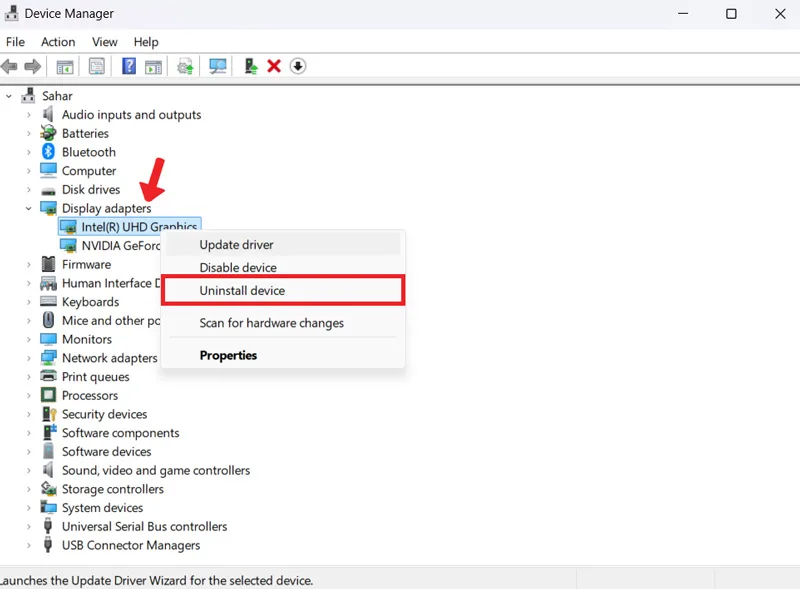Click the Disk drives icon
Viewport: 800px width, 589px height.
coord(48,191)
